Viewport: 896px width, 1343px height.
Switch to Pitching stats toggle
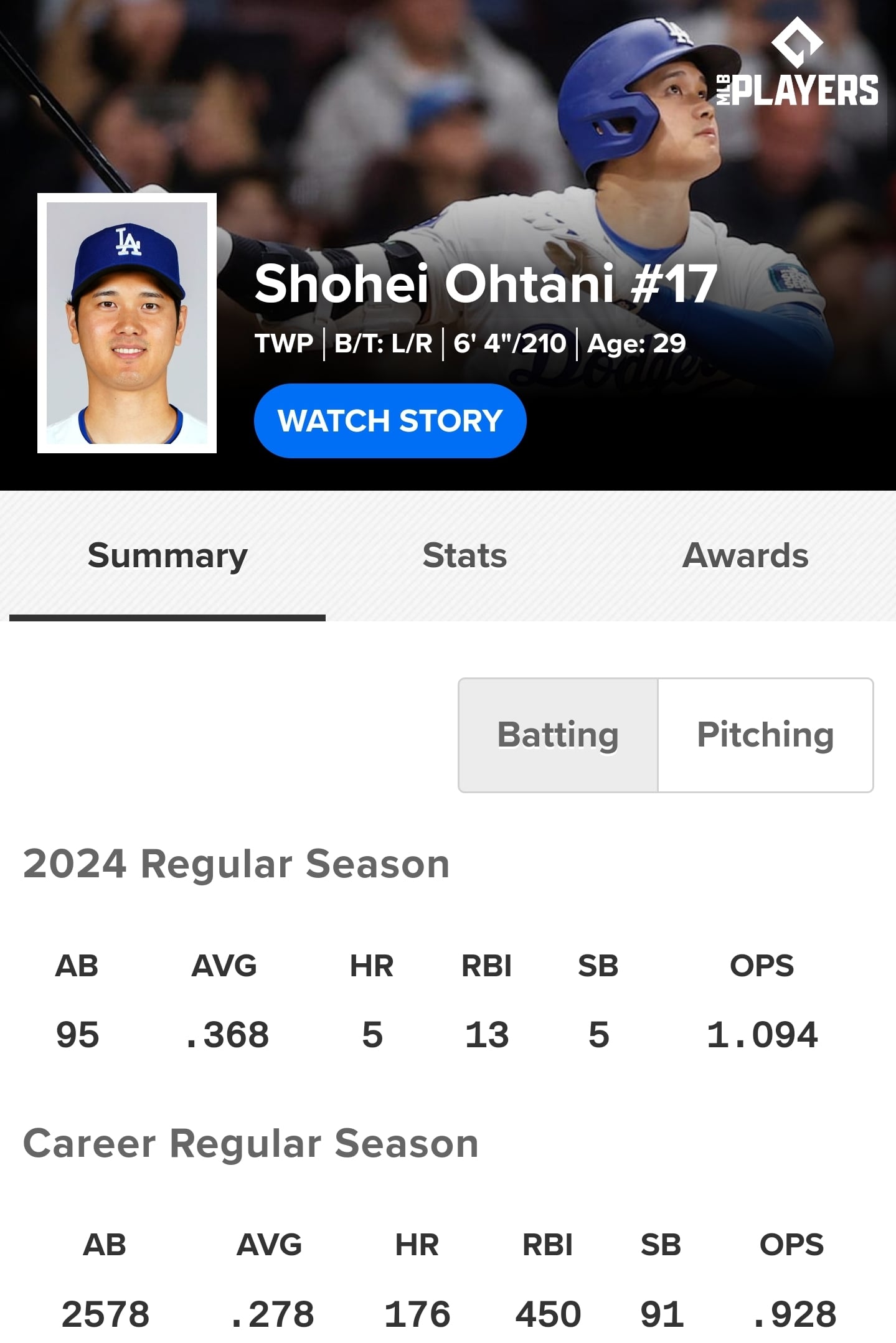[765, 735]
